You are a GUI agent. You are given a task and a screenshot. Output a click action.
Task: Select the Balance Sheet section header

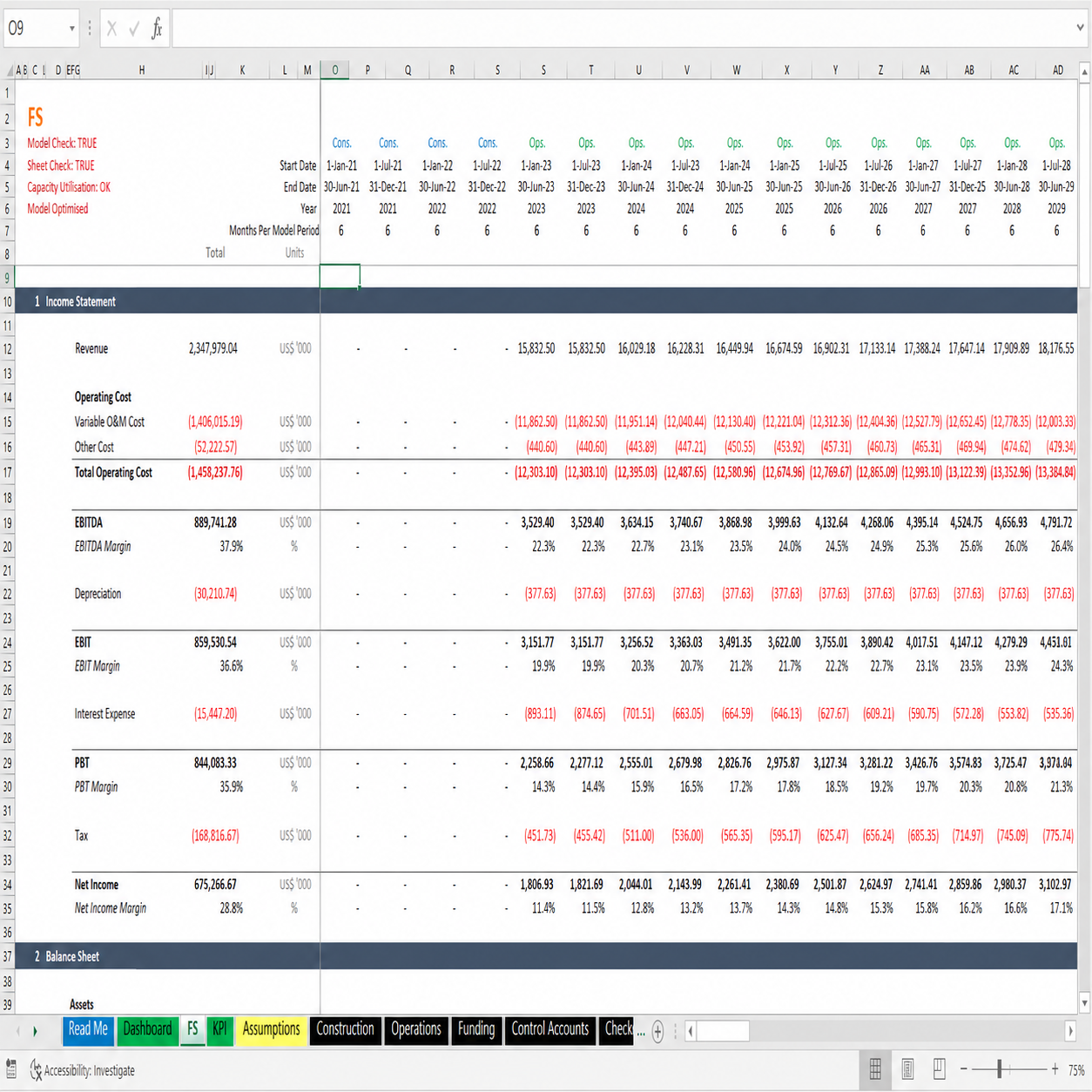[72, 956]
